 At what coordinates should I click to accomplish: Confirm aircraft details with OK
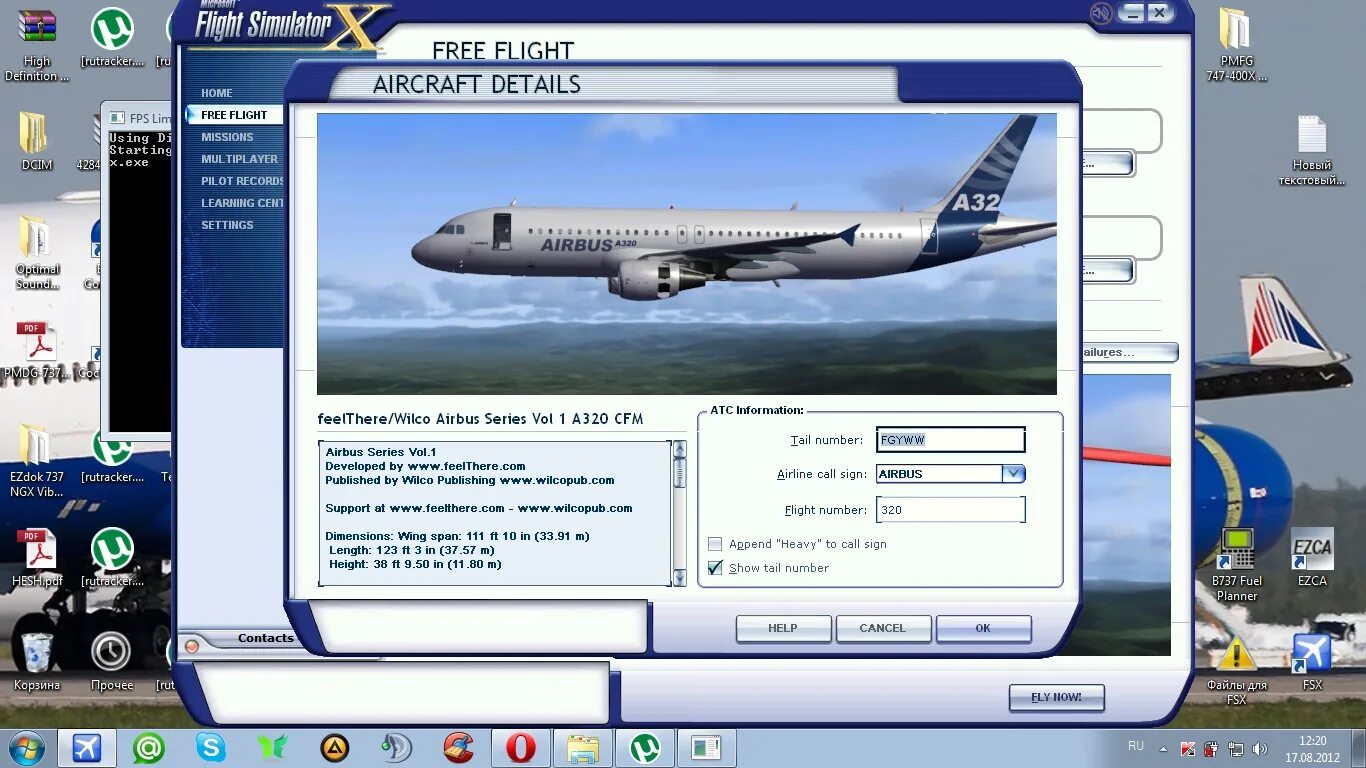pos(983,628)
